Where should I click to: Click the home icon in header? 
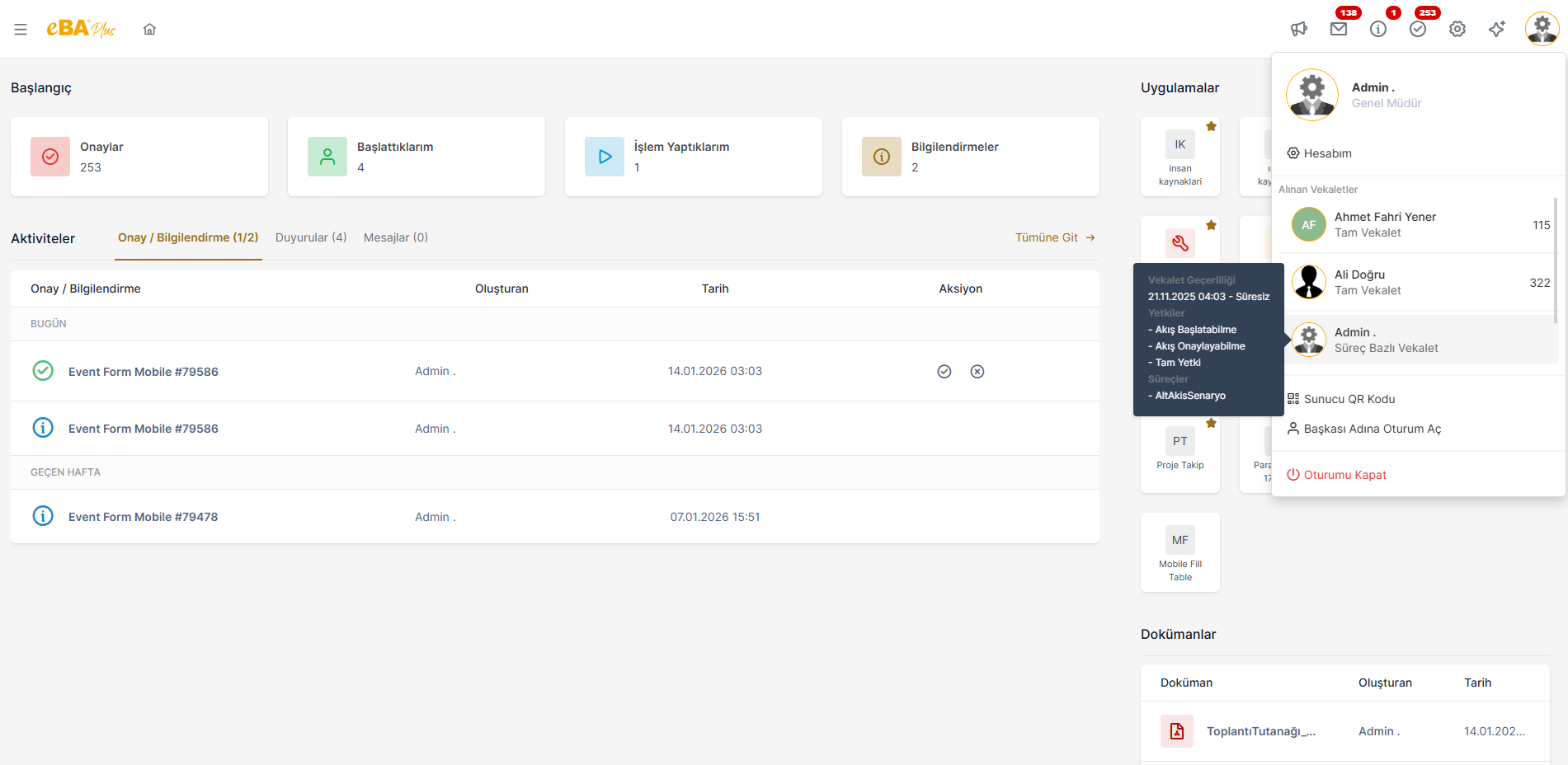[149, 30]
